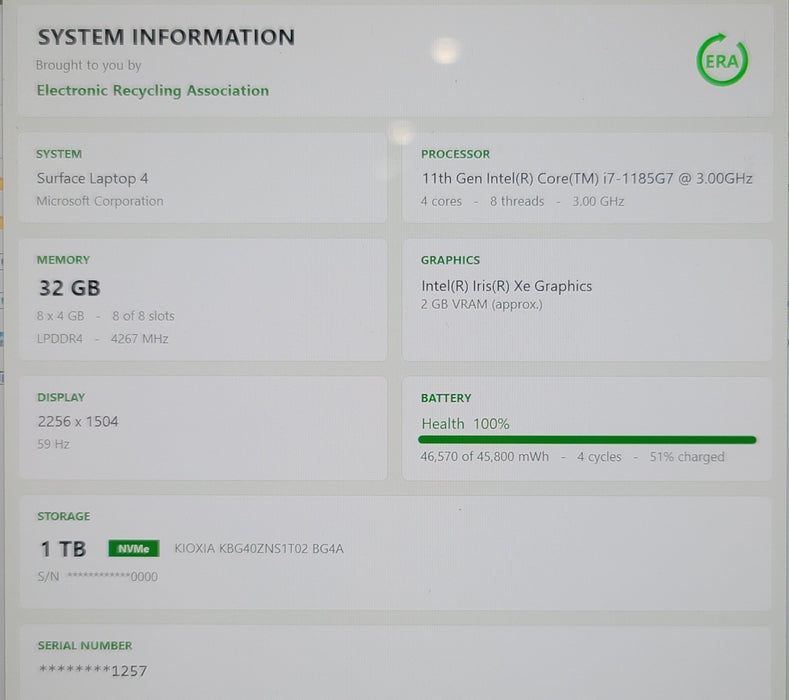Click the '2 GB VRAM (approx.)' text
This screenshot has height=700, width=789.
point(482,304)
